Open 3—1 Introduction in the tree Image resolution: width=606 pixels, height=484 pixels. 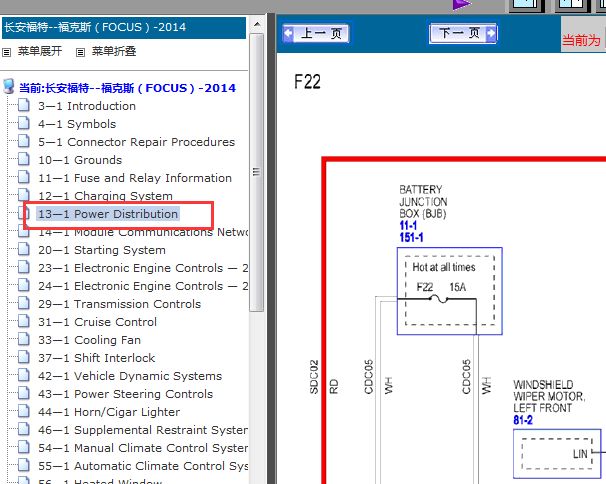click(x=87, y=106)
